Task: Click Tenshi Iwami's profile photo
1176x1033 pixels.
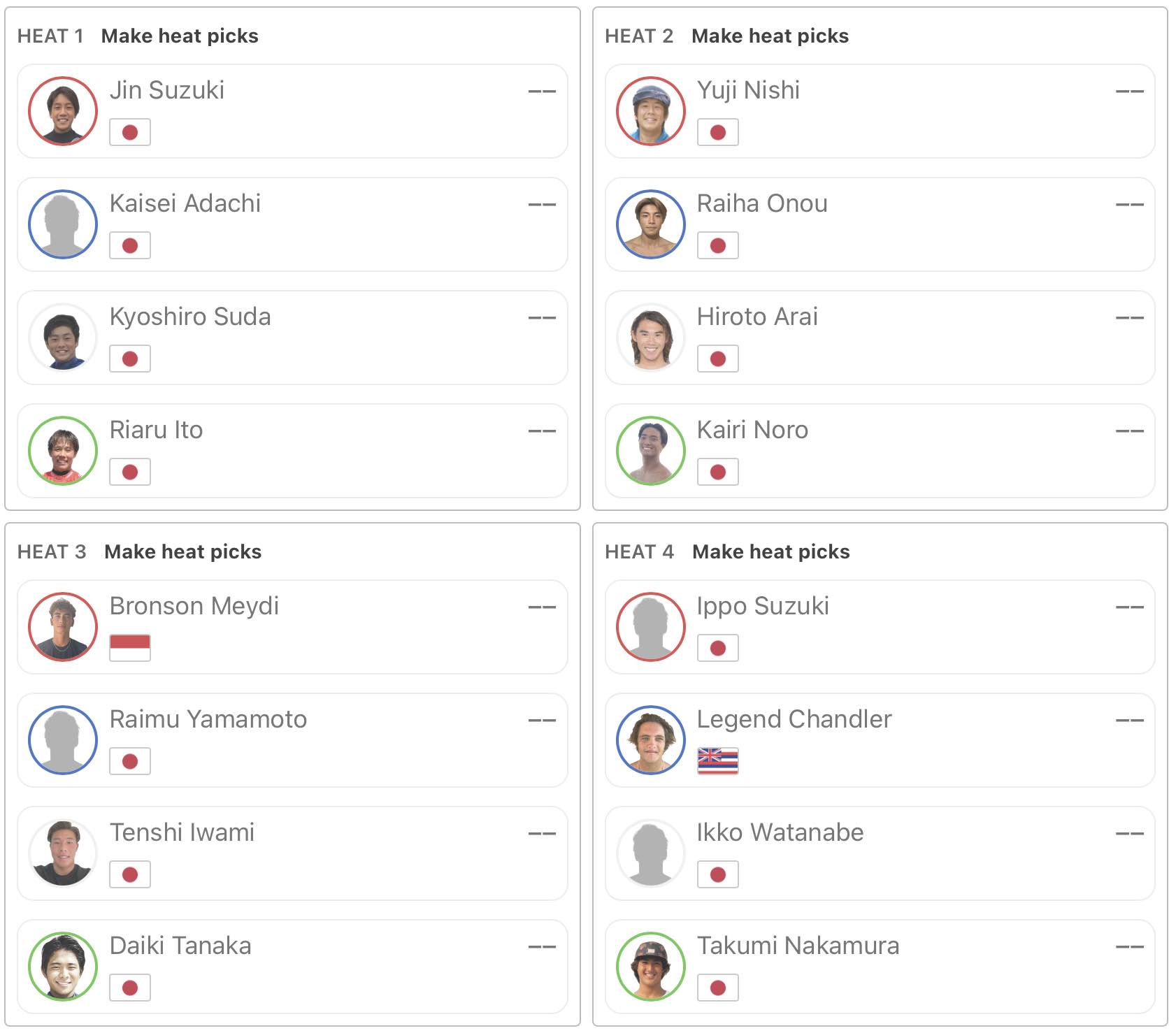Action: click(63, 853)
